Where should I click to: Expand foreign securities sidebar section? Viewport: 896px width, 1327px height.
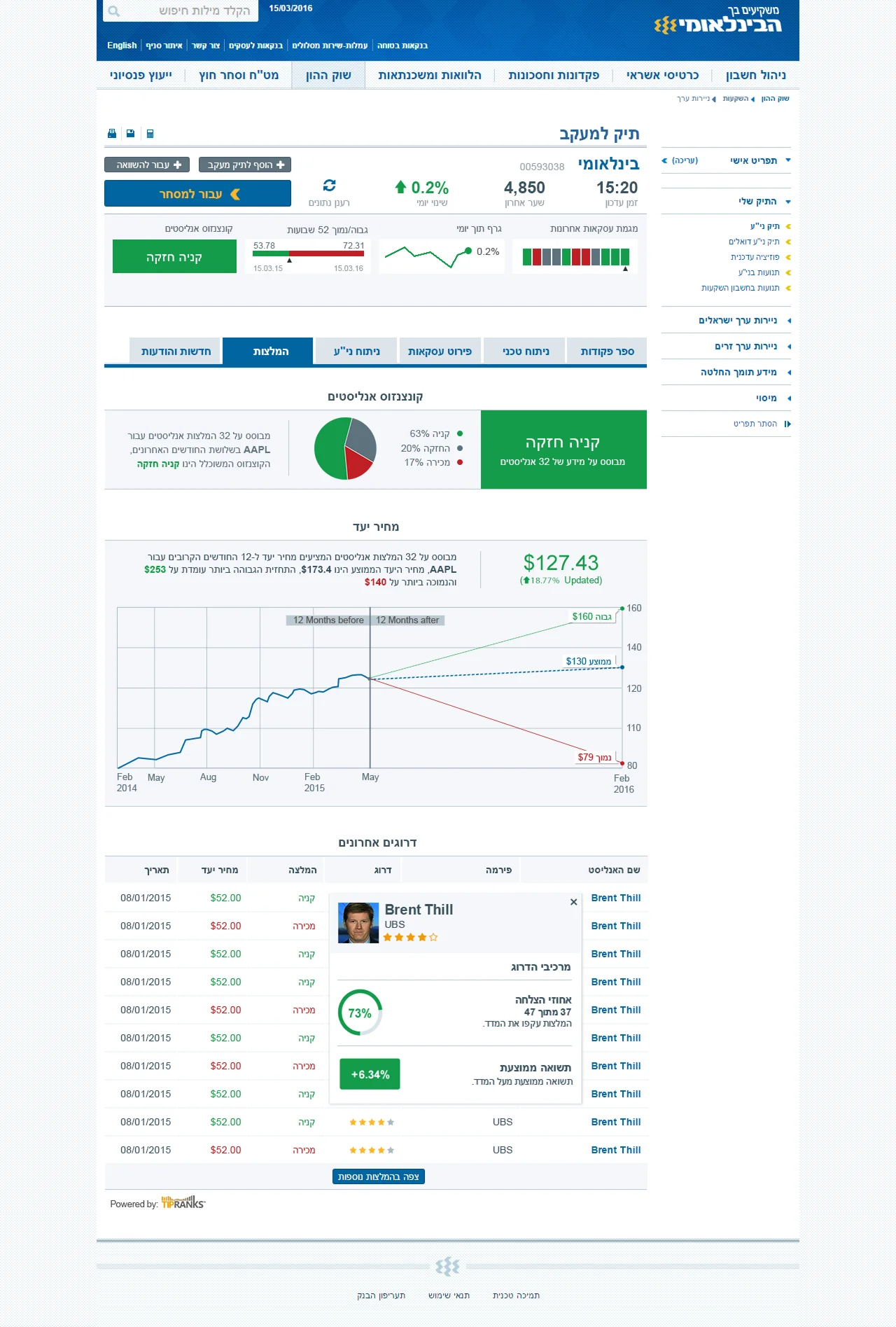(x=752, y=346)
